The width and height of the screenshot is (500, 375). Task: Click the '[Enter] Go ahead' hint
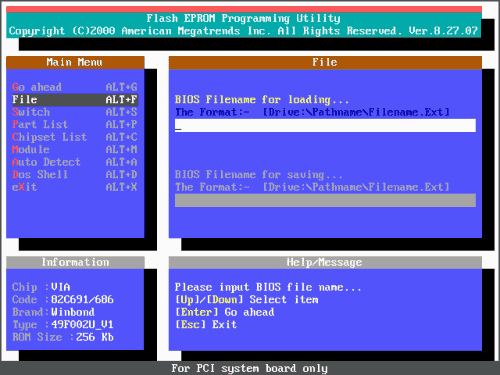pos(225,312)
